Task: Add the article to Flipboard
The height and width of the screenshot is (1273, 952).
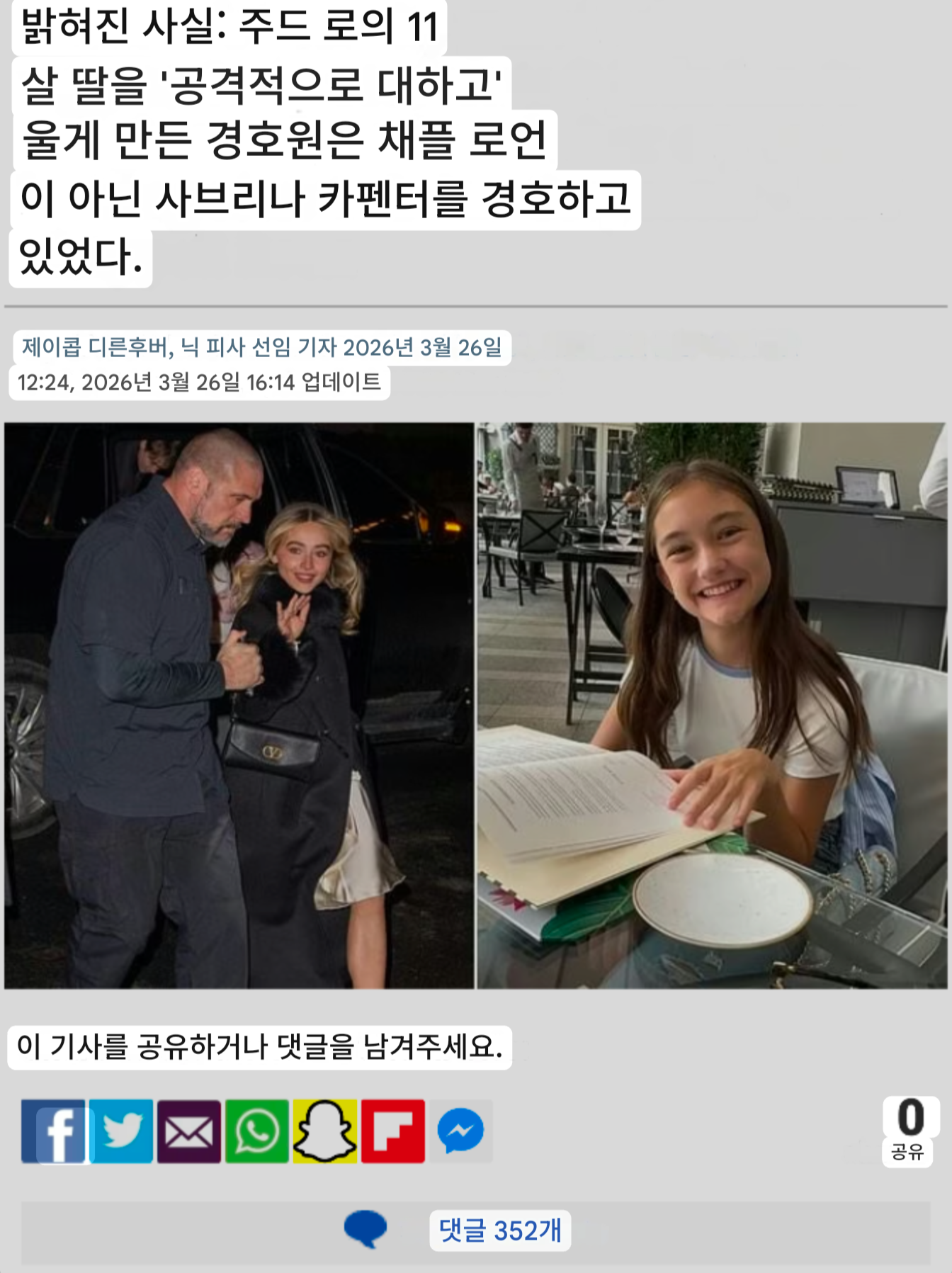Action: coord(393,1131)
